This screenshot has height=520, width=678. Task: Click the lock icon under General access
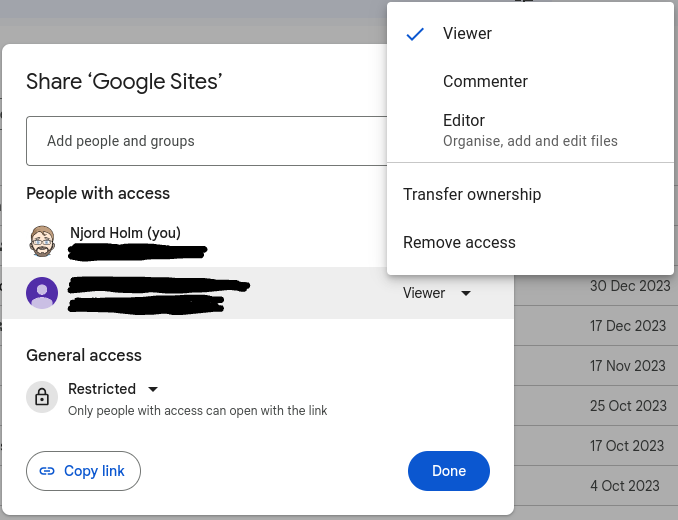point(42,397)
